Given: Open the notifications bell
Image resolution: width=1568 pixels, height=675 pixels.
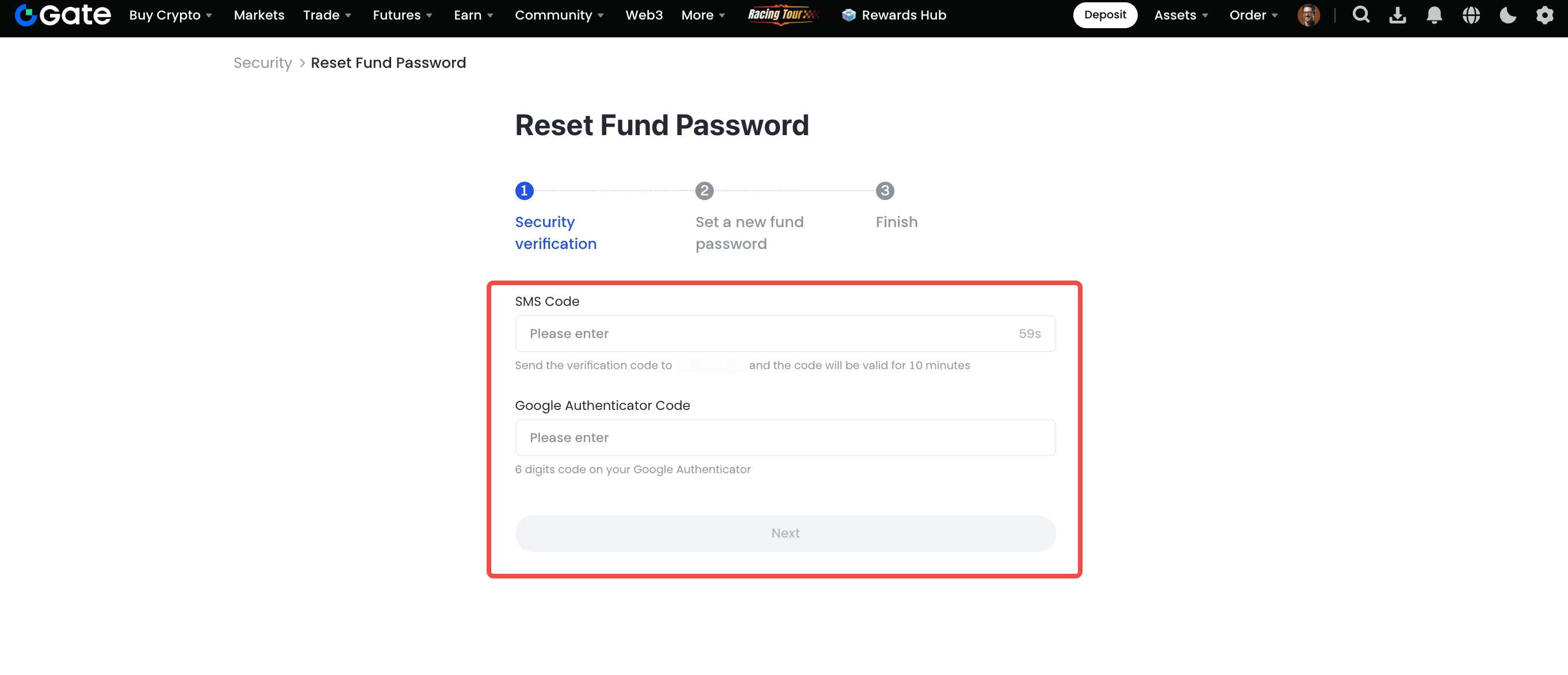Looking at the screenshot, I should tap(1434, 15).
